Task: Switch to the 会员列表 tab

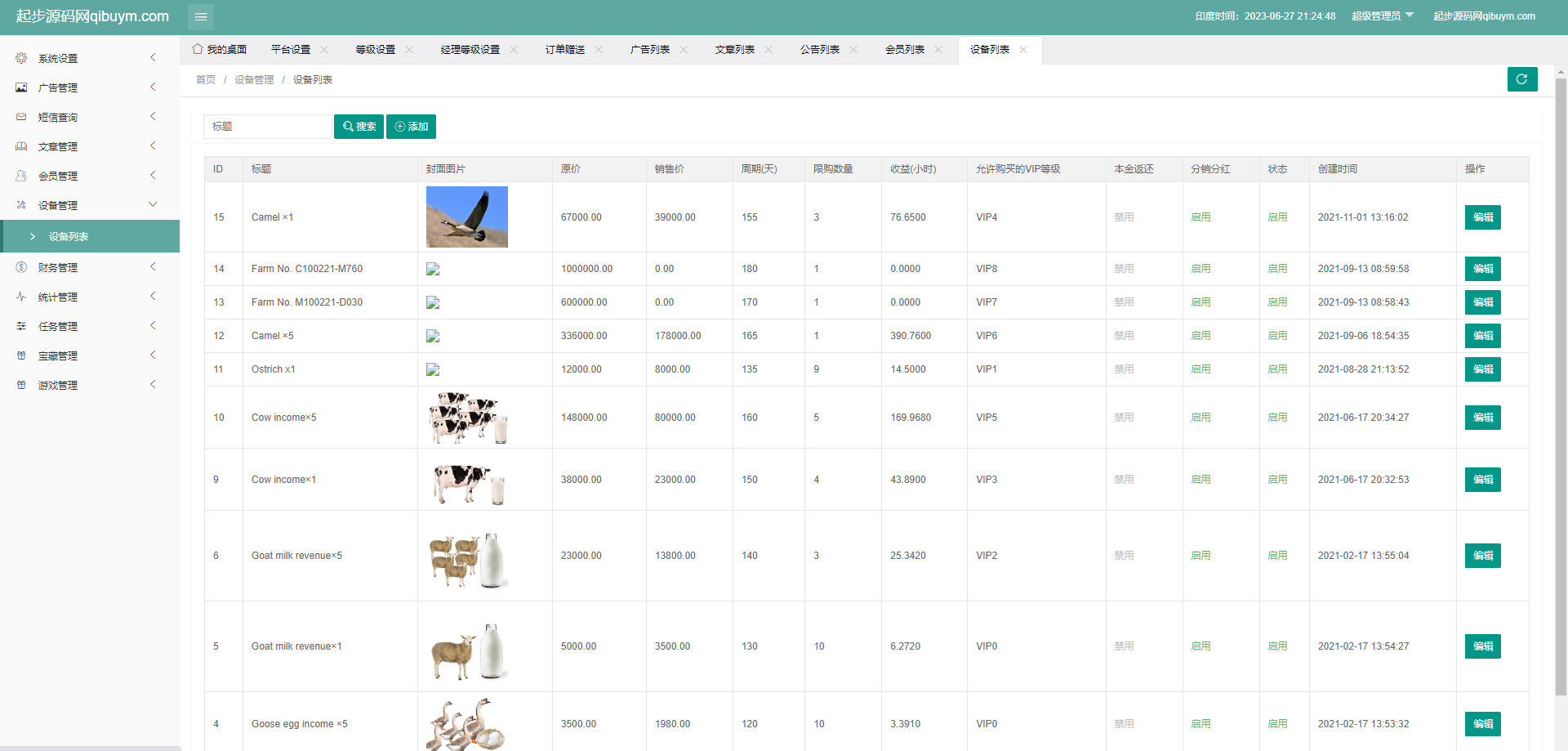Action: coord(904,50)
